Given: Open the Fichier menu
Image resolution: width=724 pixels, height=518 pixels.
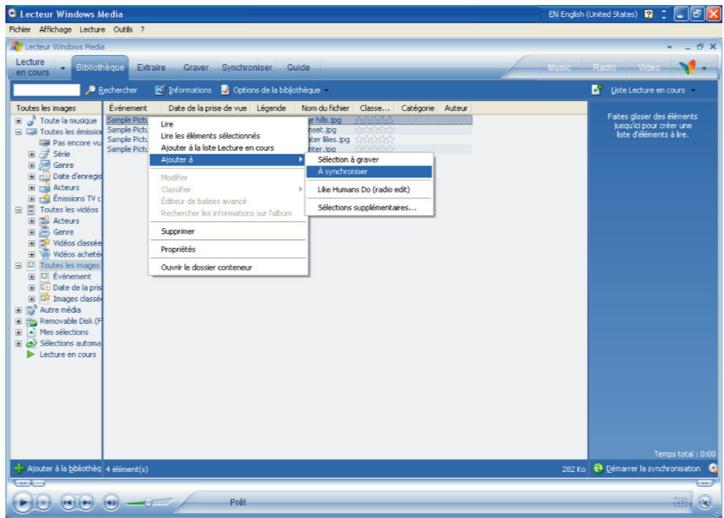Looking at the screenshot, I should (x=20, y=30).
